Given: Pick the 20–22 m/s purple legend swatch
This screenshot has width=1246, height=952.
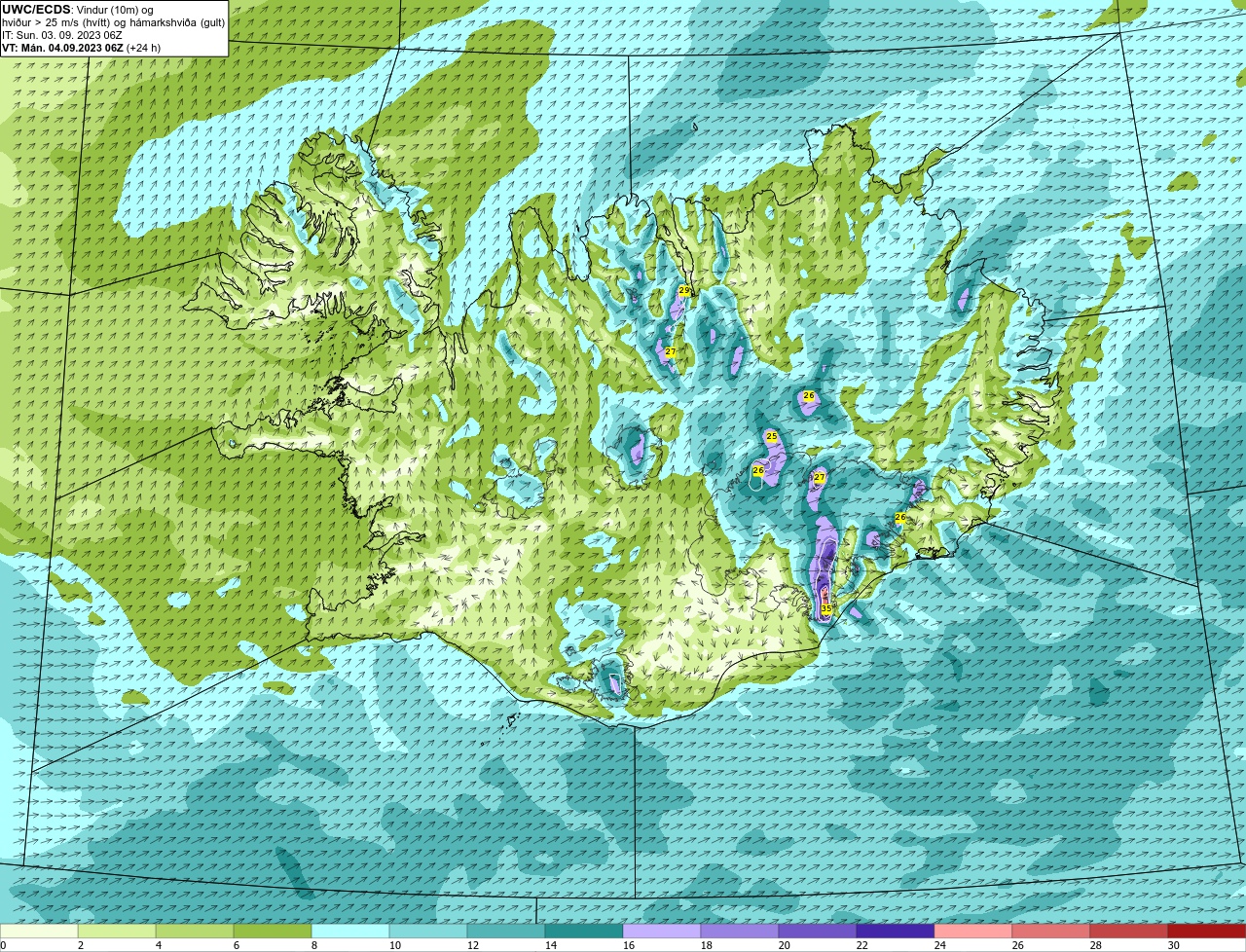Looking at the screenshot, I should click(818, 931).
